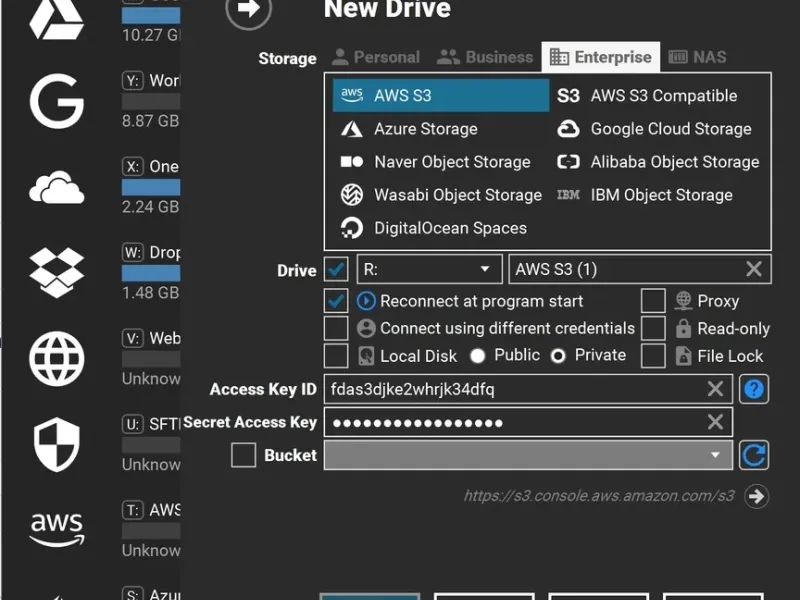The height and width of the screenshot is (600, 800).
Task: Select the Y: drive entry
Action: tap(151, 101)
